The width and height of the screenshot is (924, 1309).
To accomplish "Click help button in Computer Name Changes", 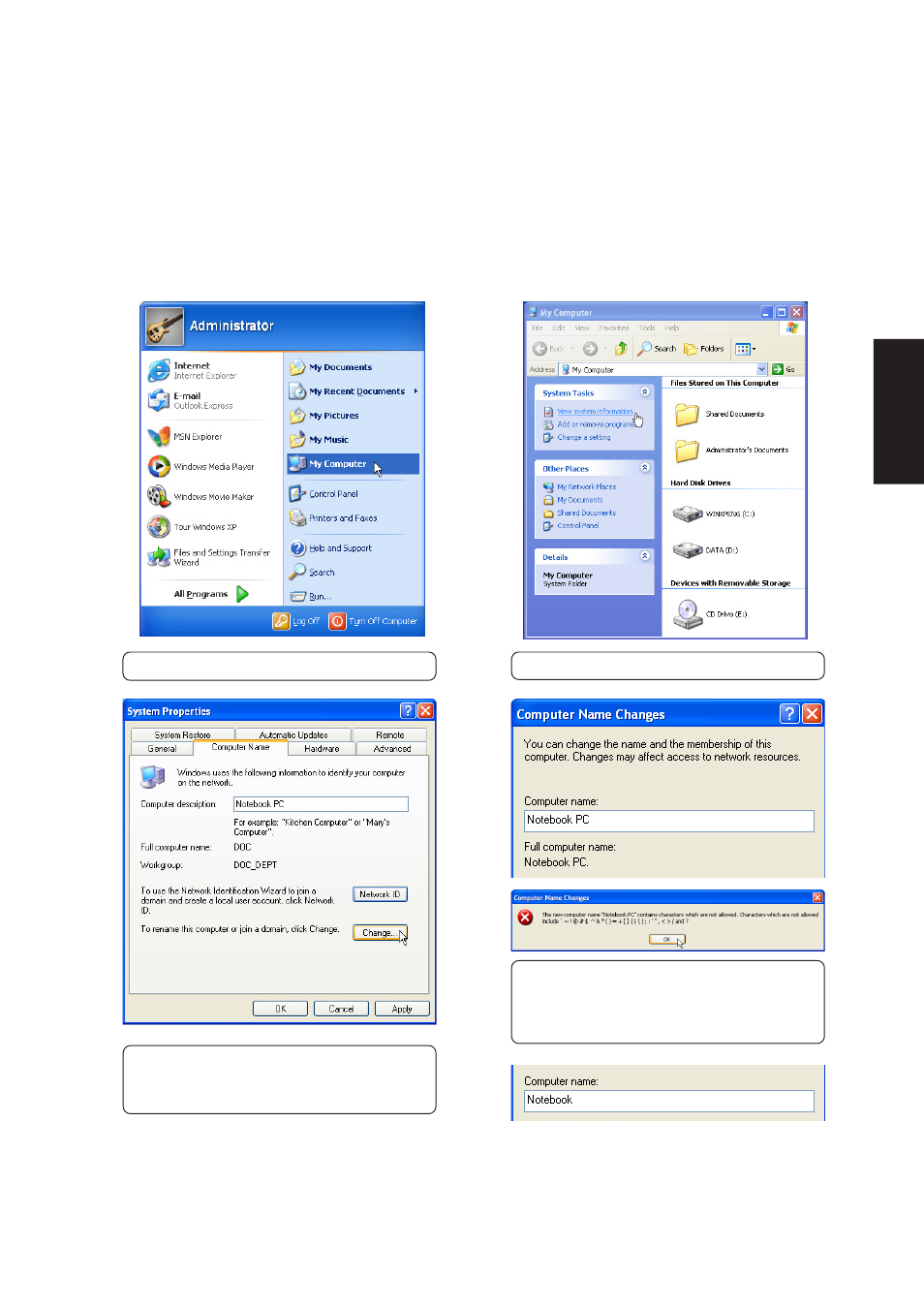I will [x=789, y=714].
